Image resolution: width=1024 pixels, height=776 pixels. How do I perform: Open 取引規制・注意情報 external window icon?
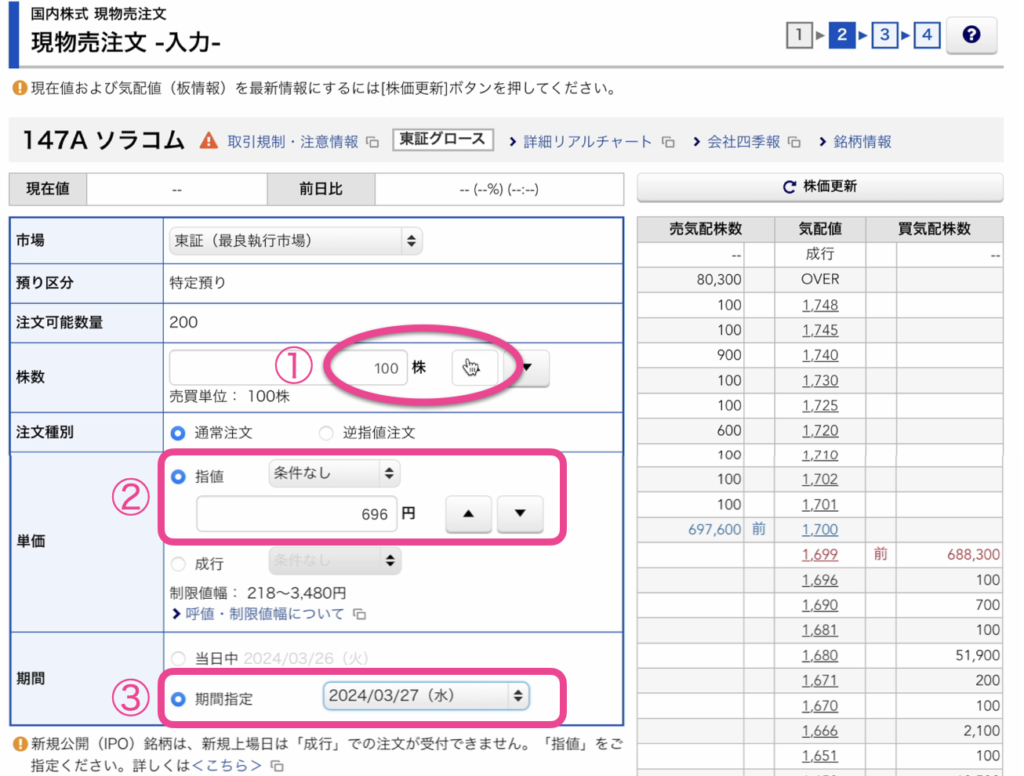(x=372, y=143)
